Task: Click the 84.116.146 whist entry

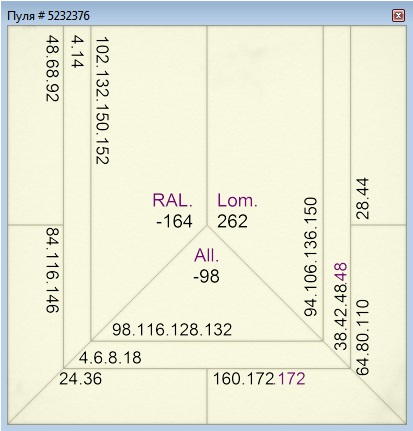Action: pos(52,270)
